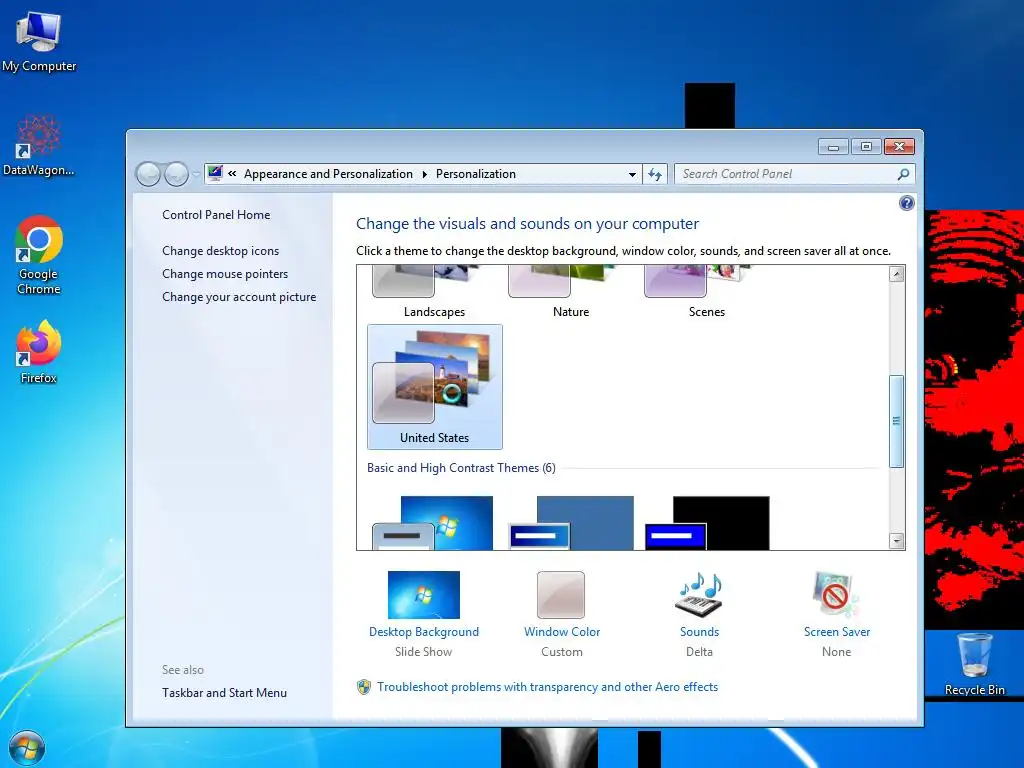
Task: Open the Recycle Bin
Action: tap(974, 664)
